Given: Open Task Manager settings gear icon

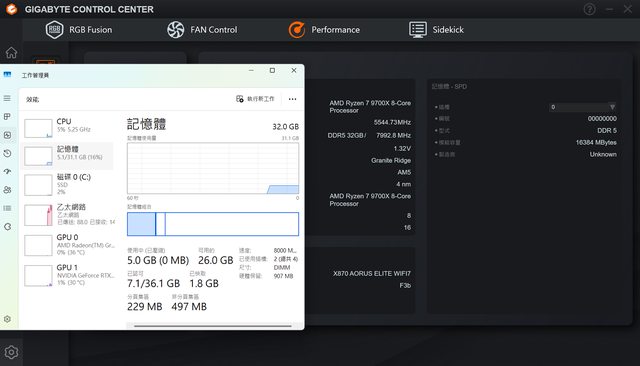Looking at the screenshot, I should (7, 319).
